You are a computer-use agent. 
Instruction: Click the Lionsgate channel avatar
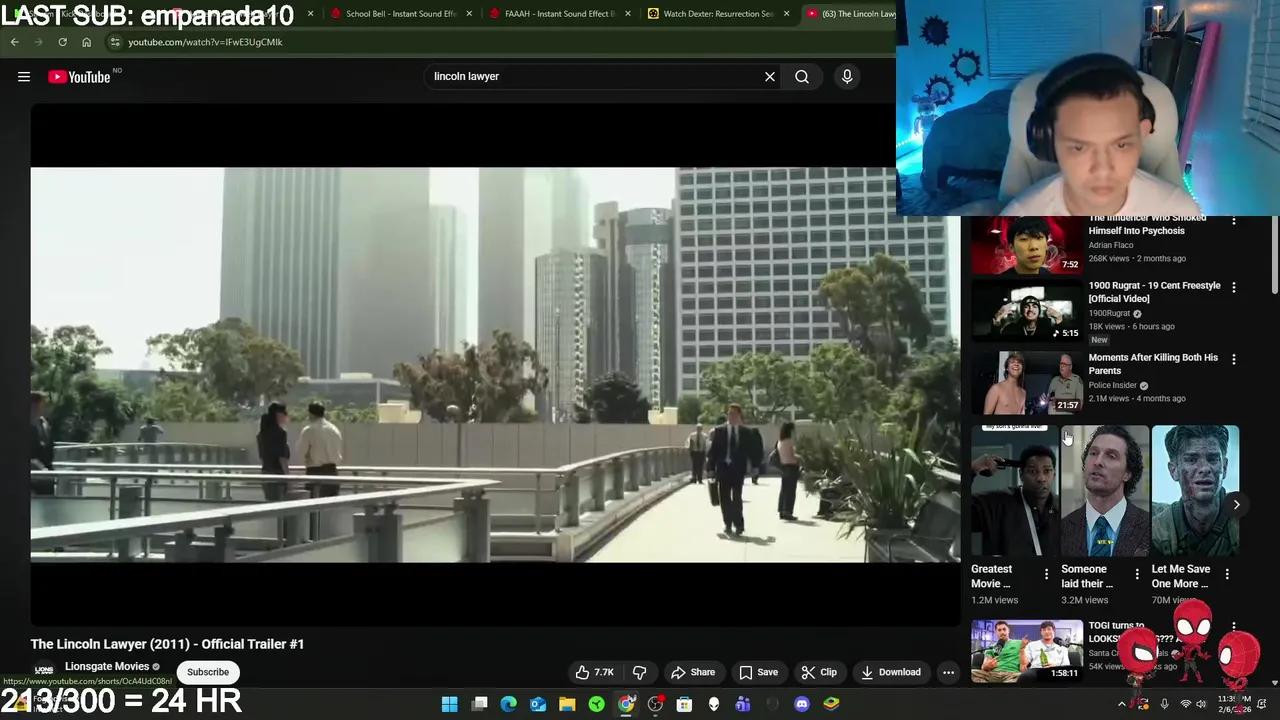[x=44, y=671]
